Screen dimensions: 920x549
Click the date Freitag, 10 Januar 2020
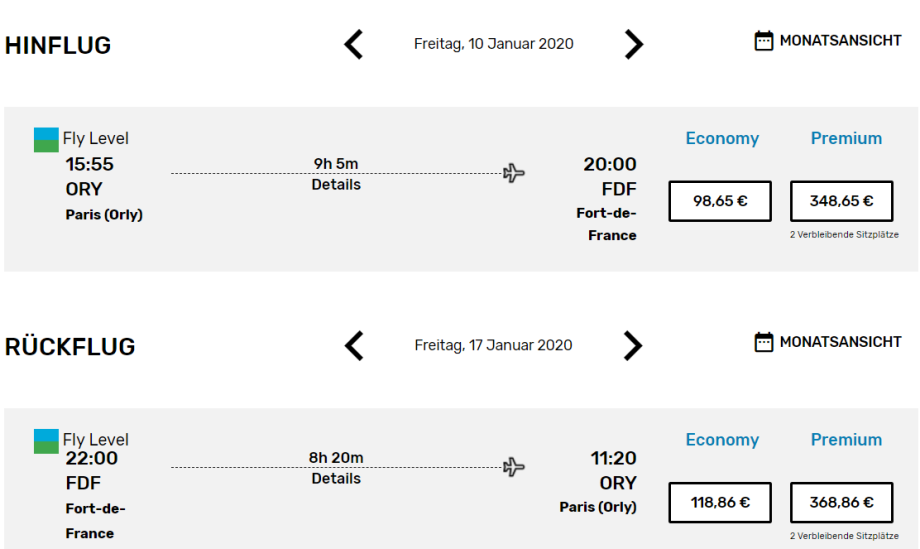click(494, 44)
